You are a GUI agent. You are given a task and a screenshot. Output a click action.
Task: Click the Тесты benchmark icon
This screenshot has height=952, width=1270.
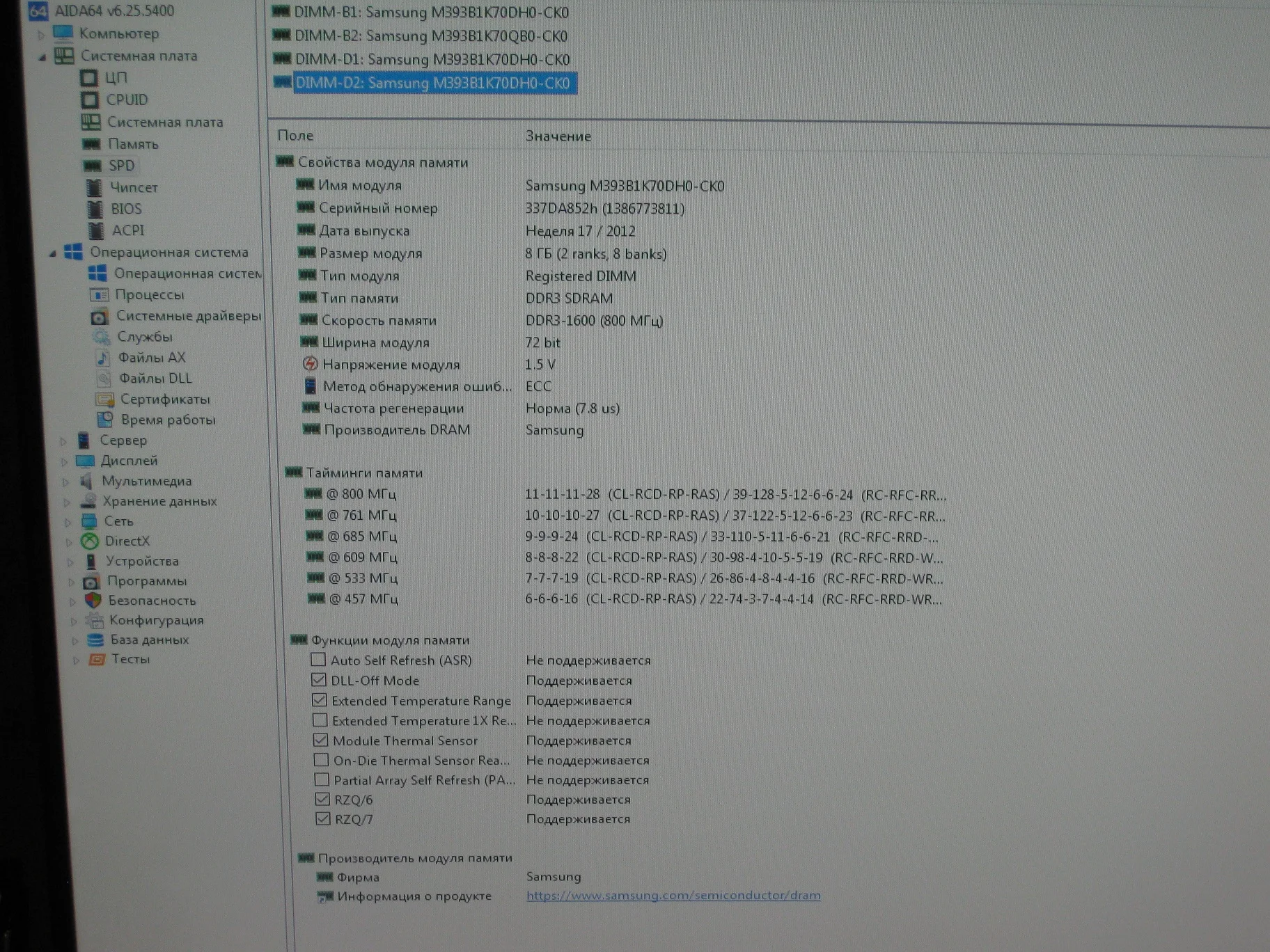pos(97,659)
